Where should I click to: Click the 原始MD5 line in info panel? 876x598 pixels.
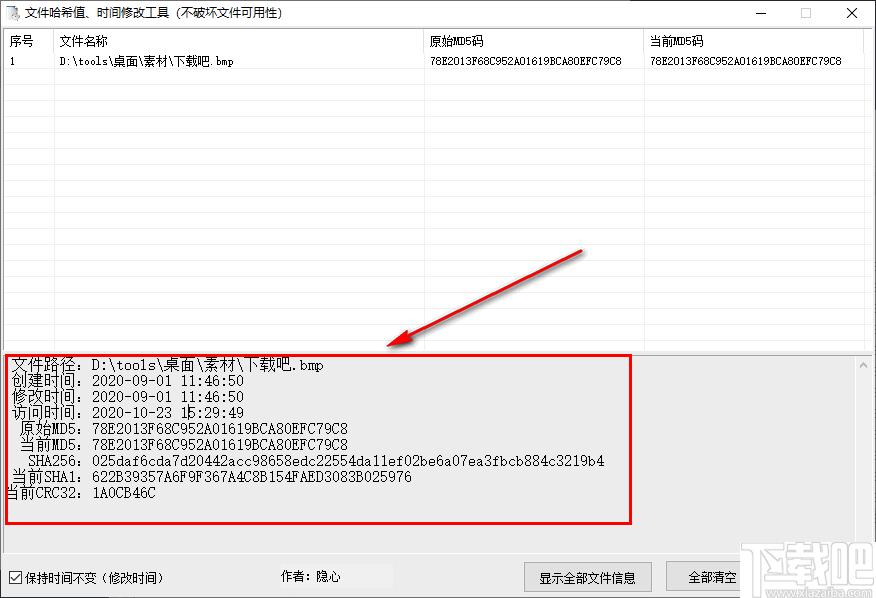coord(183,429)
